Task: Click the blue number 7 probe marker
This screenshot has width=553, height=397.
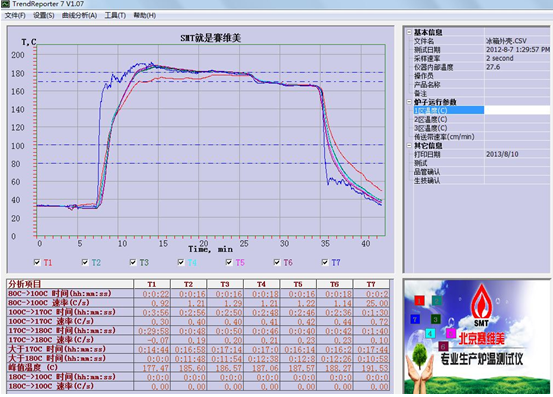Action: tap(415, 319)
